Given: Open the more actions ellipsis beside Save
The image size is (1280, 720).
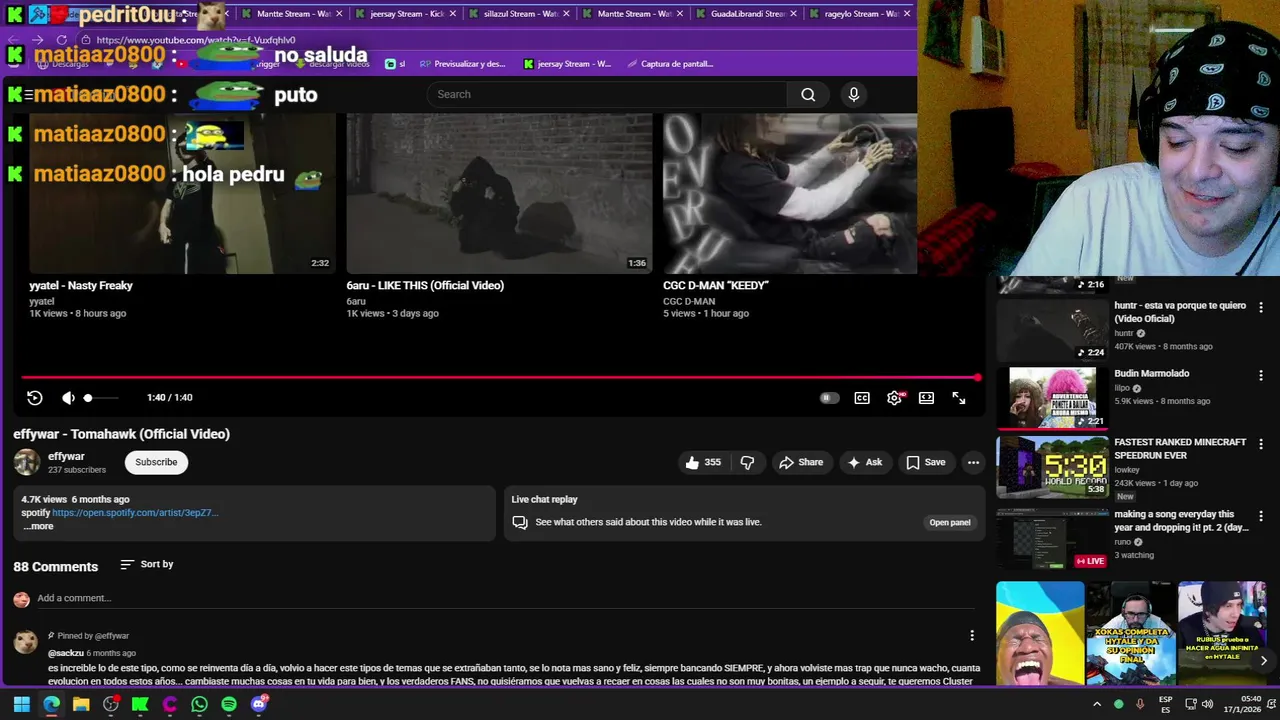Looking at the screenshot, I should [x=973, y=462].
